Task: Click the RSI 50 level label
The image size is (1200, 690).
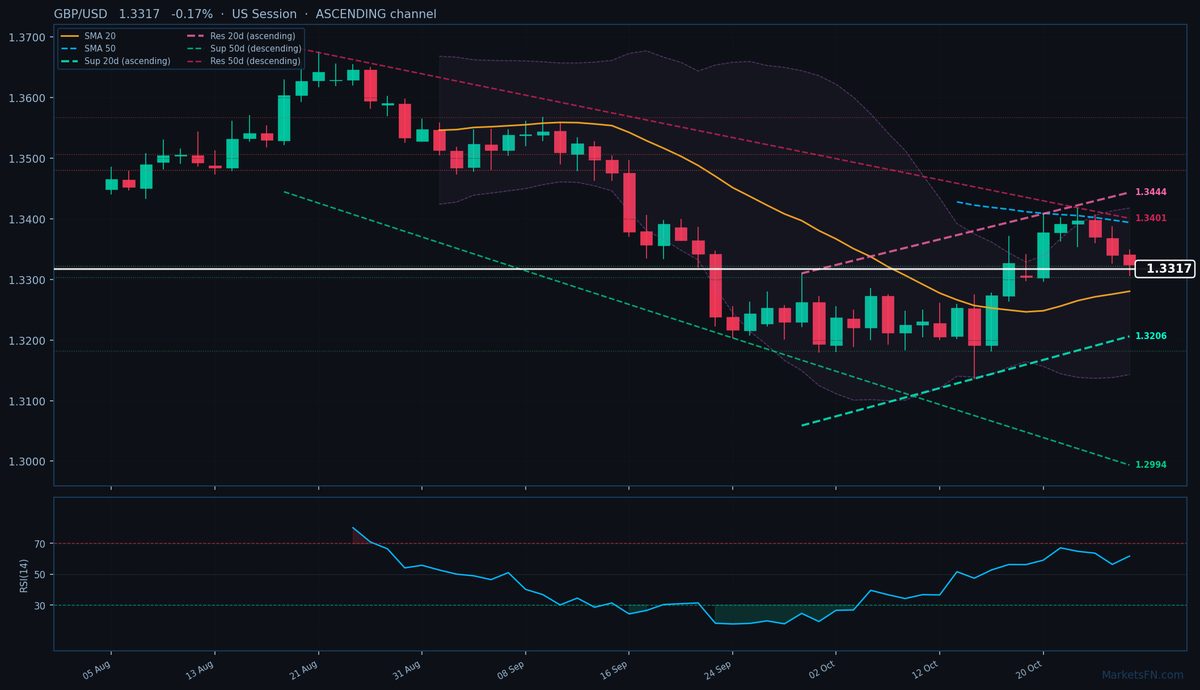Action: point(39,575)
